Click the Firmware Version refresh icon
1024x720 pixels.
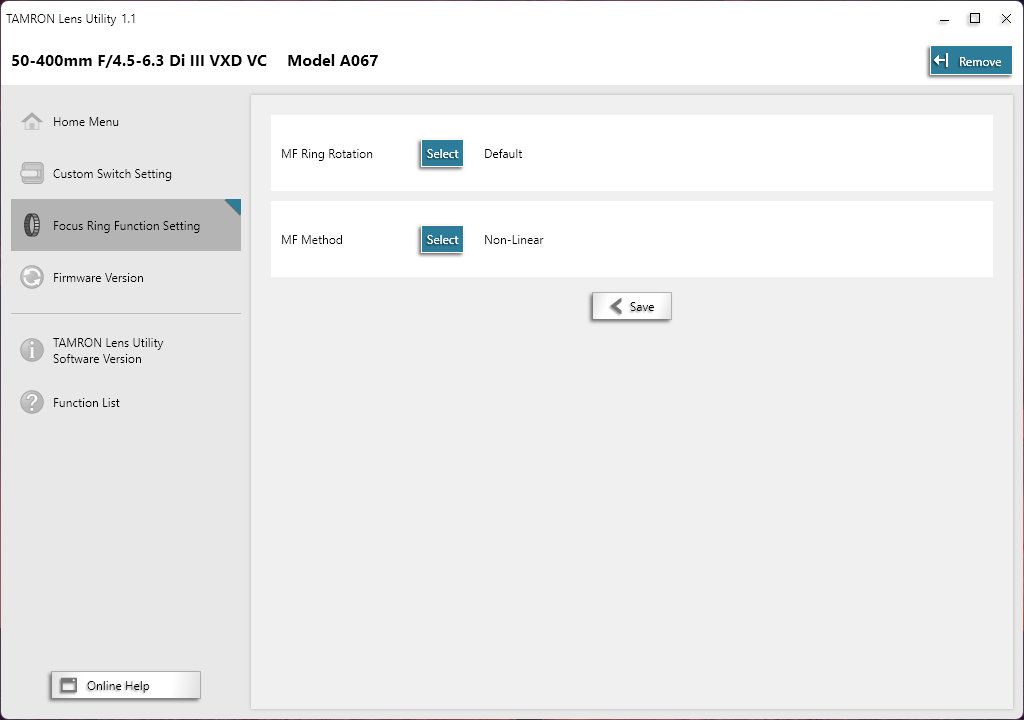coord(31,277)
